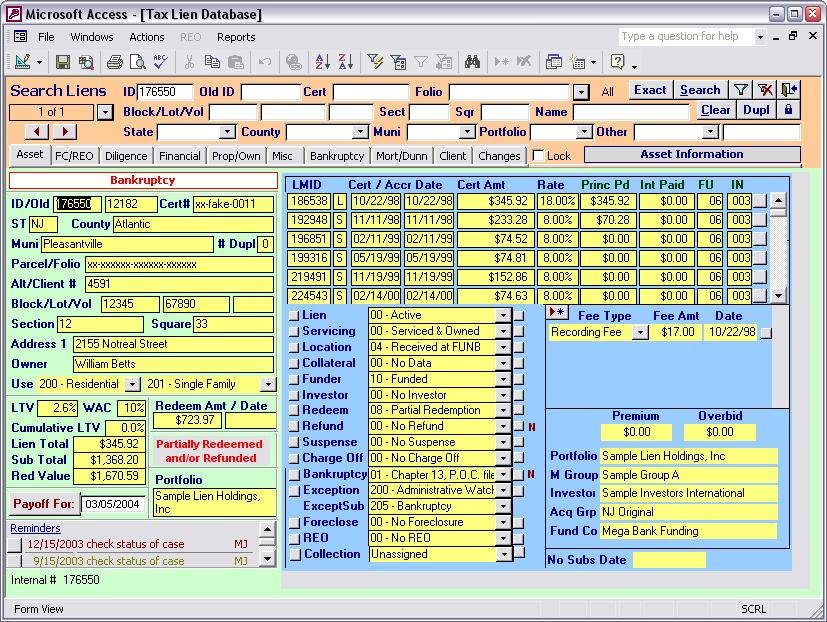The image size is (827, 622).
Task: Open the Collection dropdown showing Unassigned
Action: click(504, 554)
